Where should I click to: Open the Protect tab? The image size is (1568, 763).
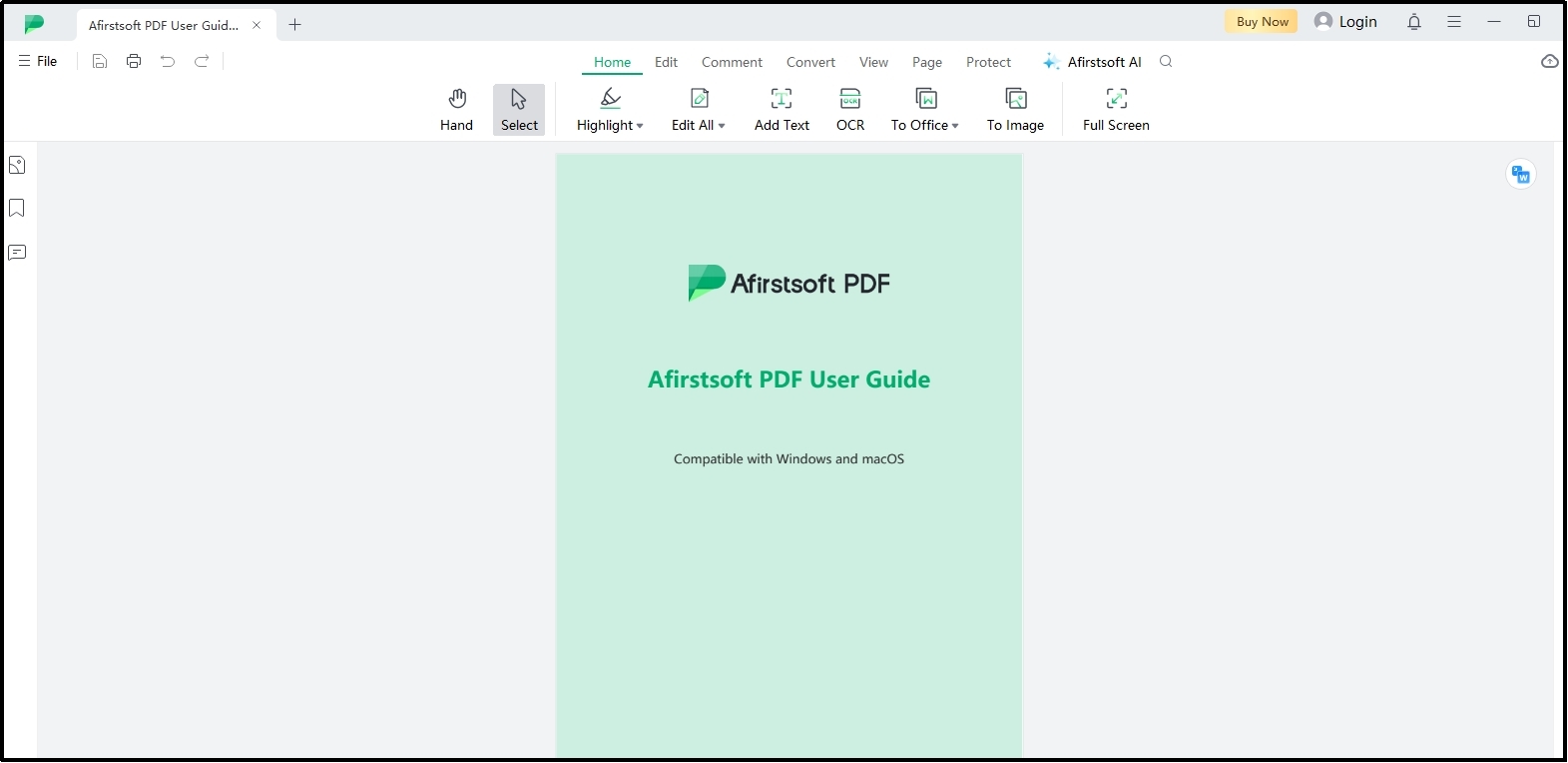click(x=988, y=62)
